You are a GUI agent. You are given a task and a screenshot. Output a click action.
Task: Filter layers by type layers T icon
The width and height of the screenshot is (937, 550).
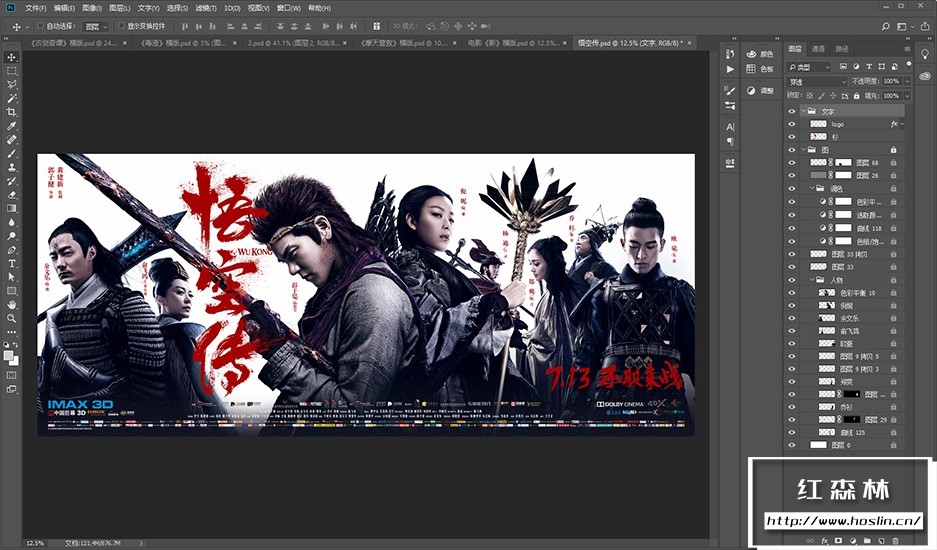(869, 66)
